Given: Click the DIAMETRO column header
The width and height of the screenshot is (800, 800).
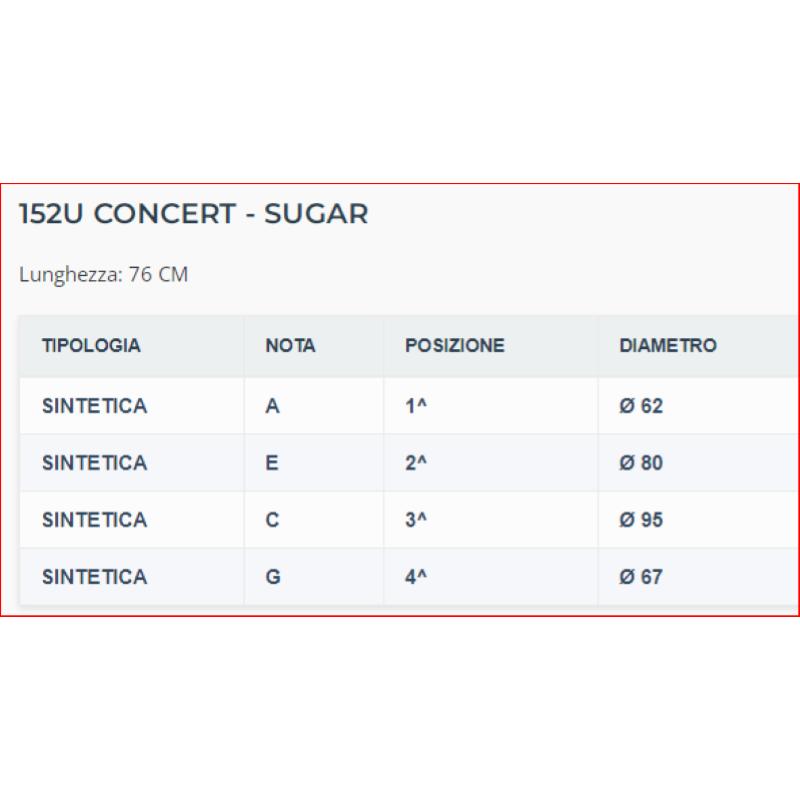Looking at the screenshot, I should click(668, 346).
